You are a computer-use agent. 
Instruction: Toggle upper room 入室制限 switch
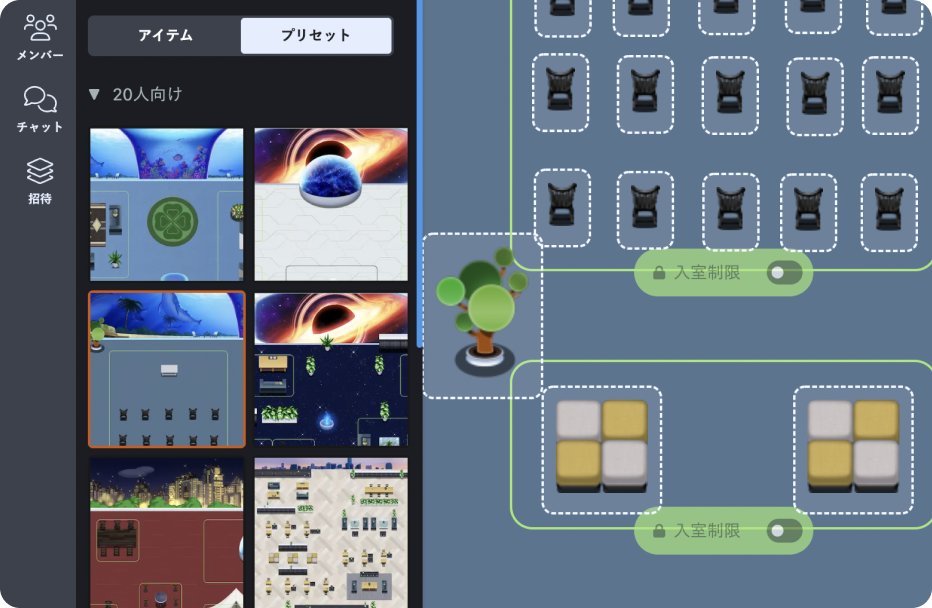[785, 273]
